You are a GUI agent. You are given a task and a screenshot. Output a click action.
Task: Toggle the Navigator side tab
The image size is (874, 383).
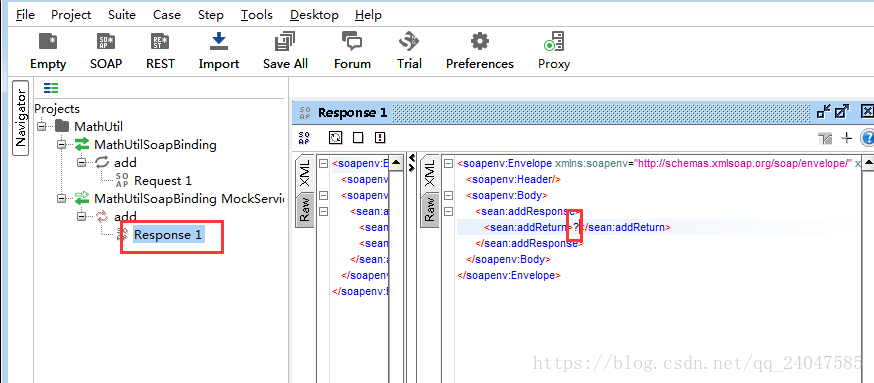(x=21, y=117)
